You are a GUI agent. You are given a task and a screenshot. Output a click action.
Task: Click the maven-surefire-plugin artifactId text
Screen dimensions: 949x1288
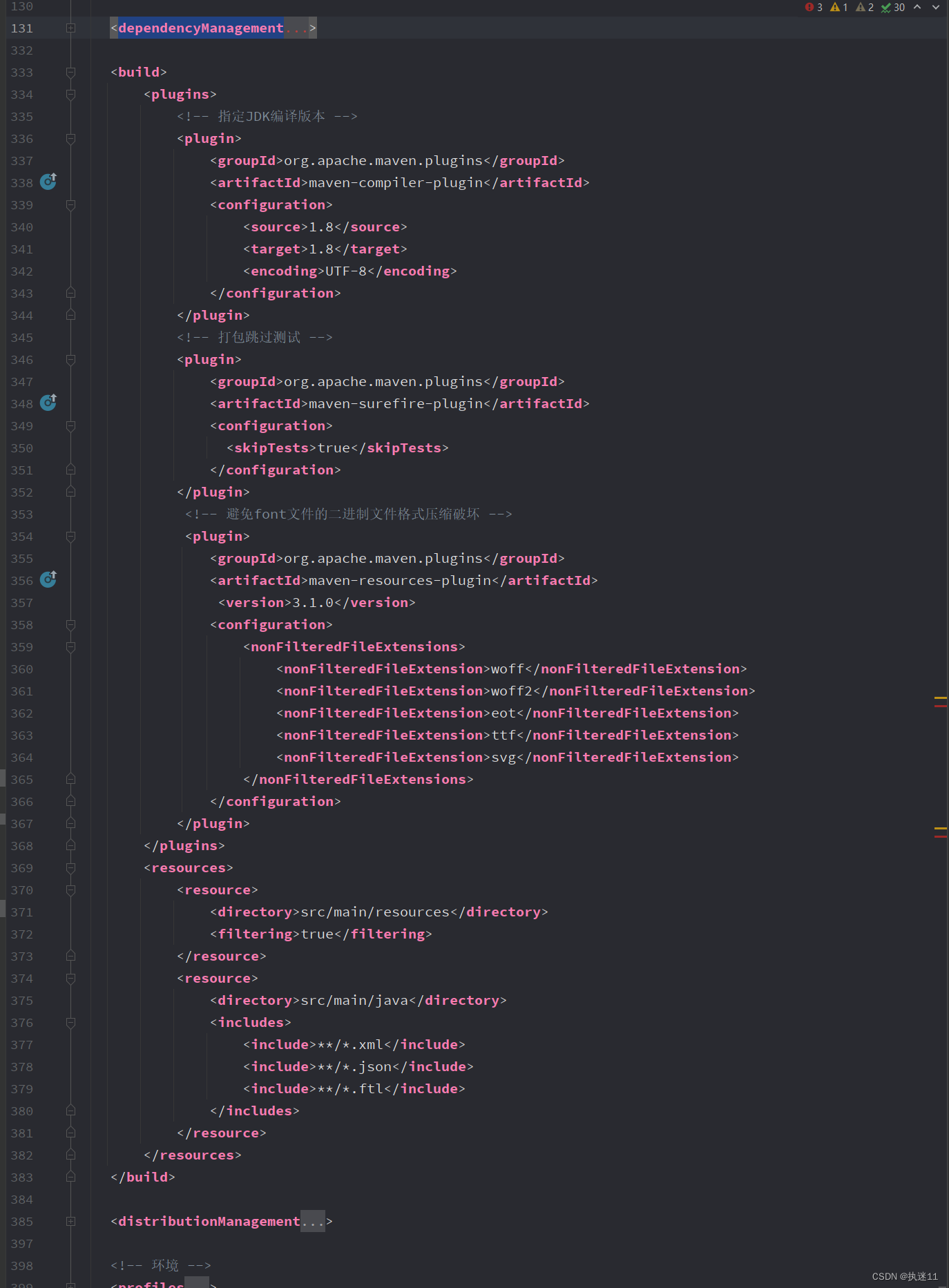396,404
